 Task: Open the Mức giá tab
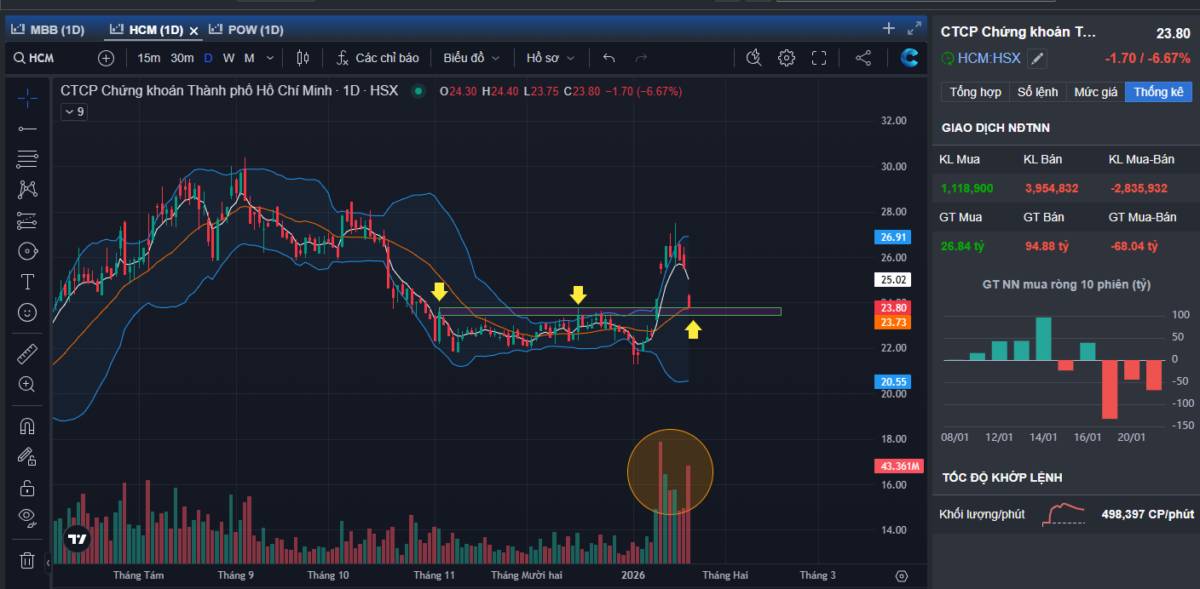pos(1095,92)
